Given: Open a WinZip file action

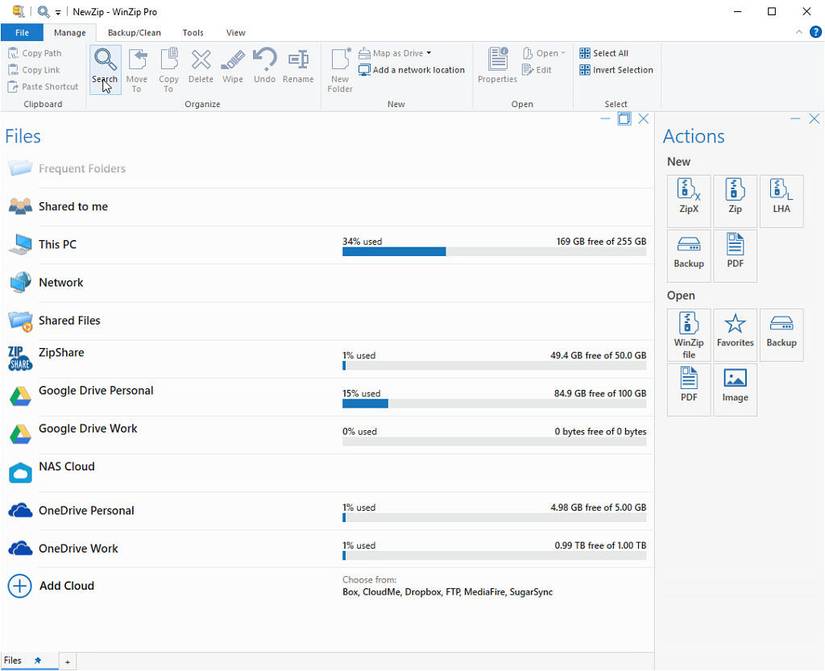Looking at the screenshot, I should [689, 335].
